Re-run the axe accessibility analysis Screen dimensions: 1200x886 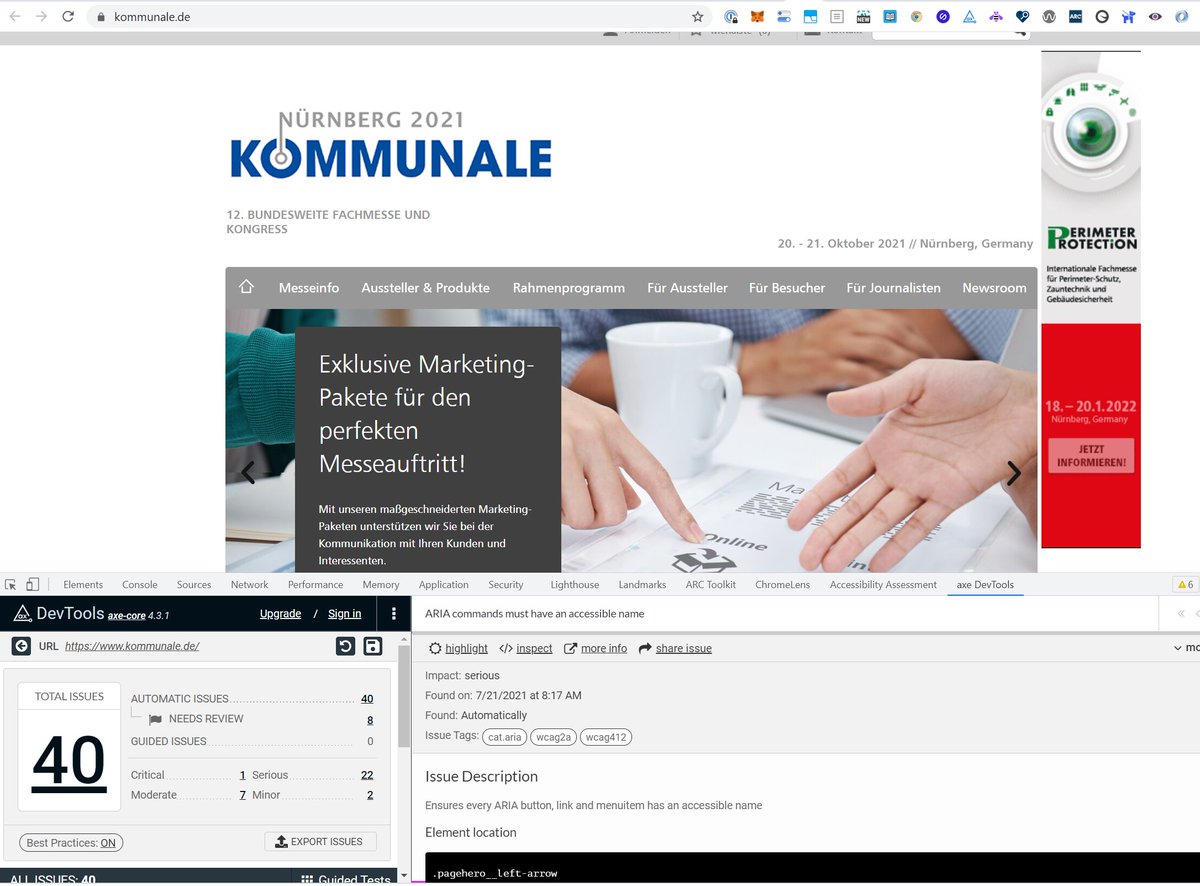coord(346,646)
